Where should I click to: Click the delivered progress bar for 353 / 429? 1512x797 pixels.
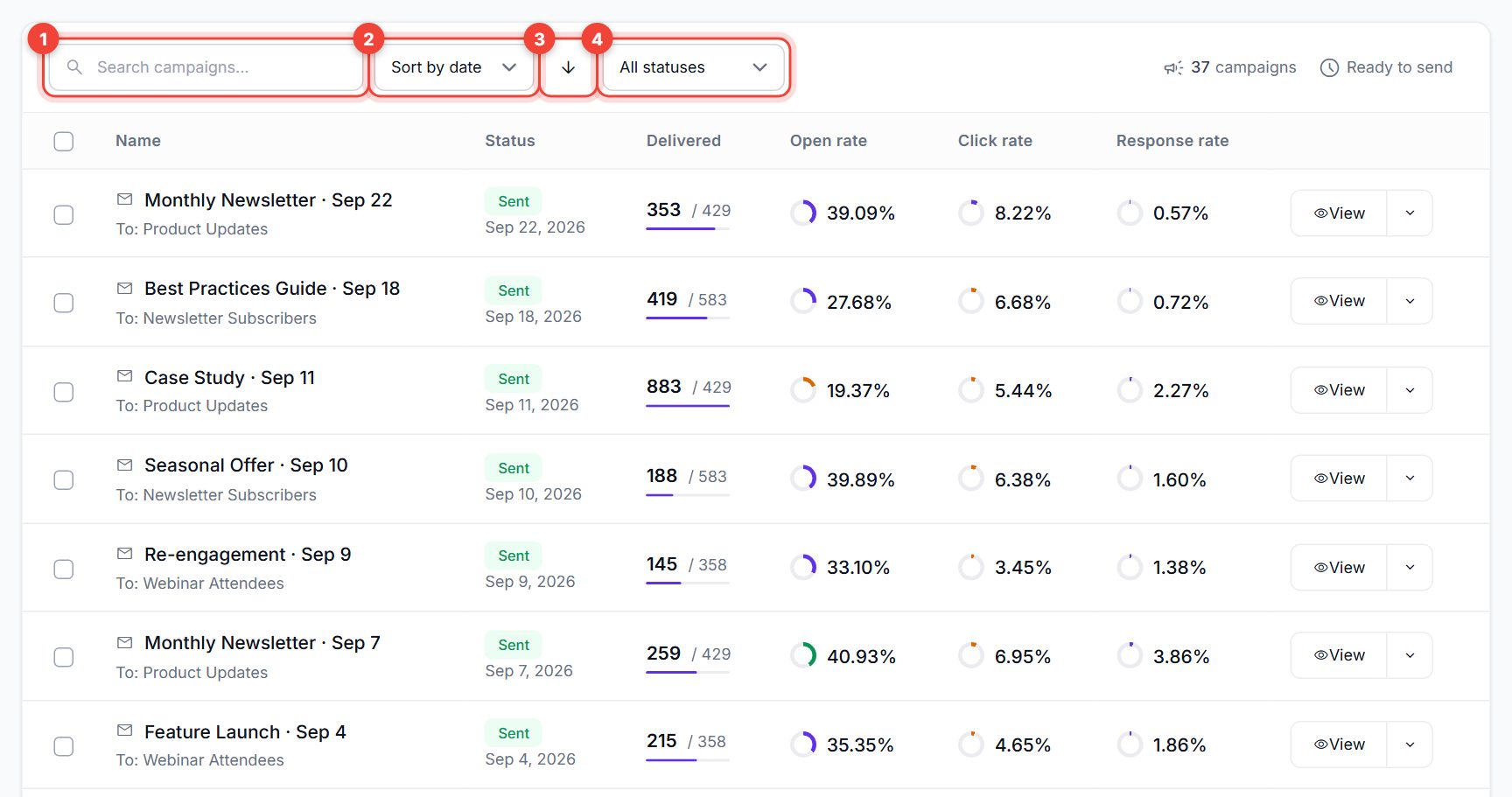coord(688,229)
